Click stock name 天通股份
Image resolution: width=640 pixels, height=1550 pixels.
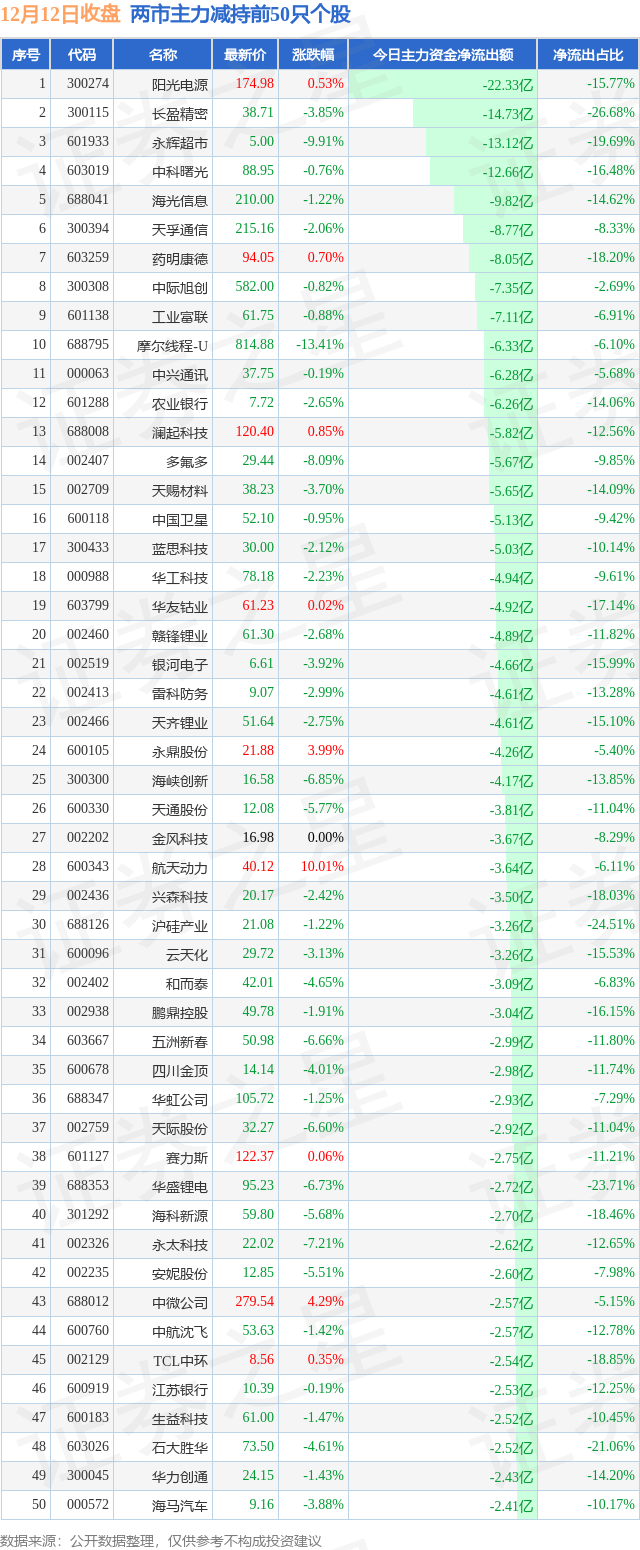180,809
